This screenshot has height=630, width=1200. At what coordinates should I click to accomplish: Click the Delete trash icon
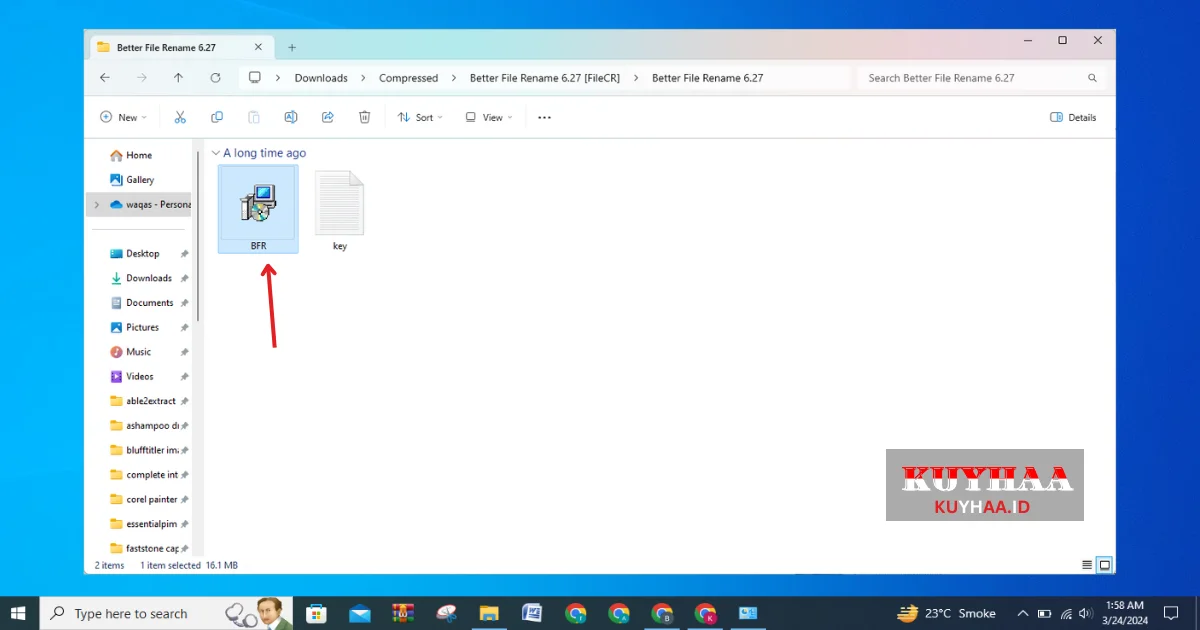(365, 117)
